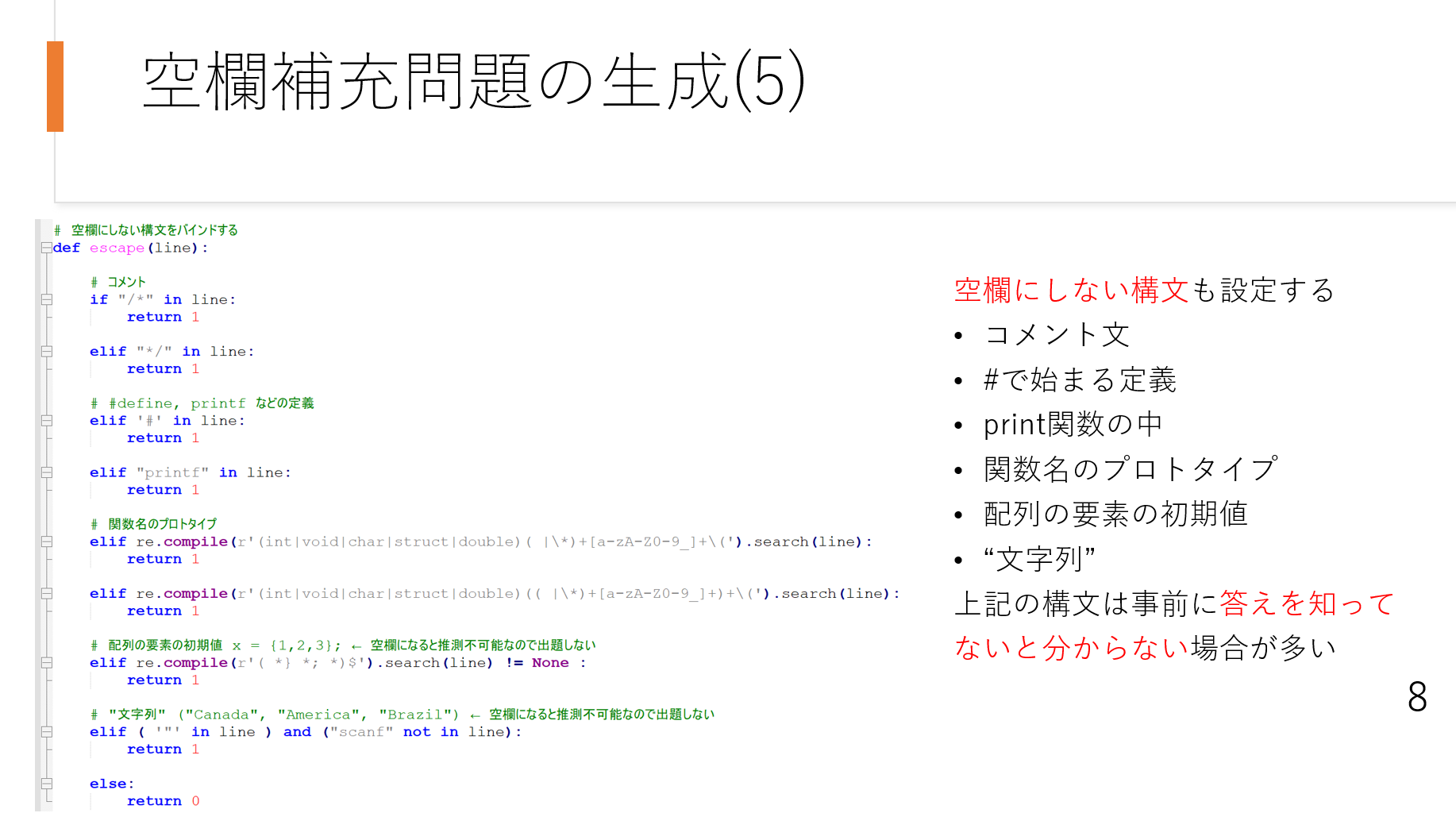The width and height of the screenshot is (1456, 813).
Task: Select the '#で始まる定義' bullet item
Action: 1079,380
